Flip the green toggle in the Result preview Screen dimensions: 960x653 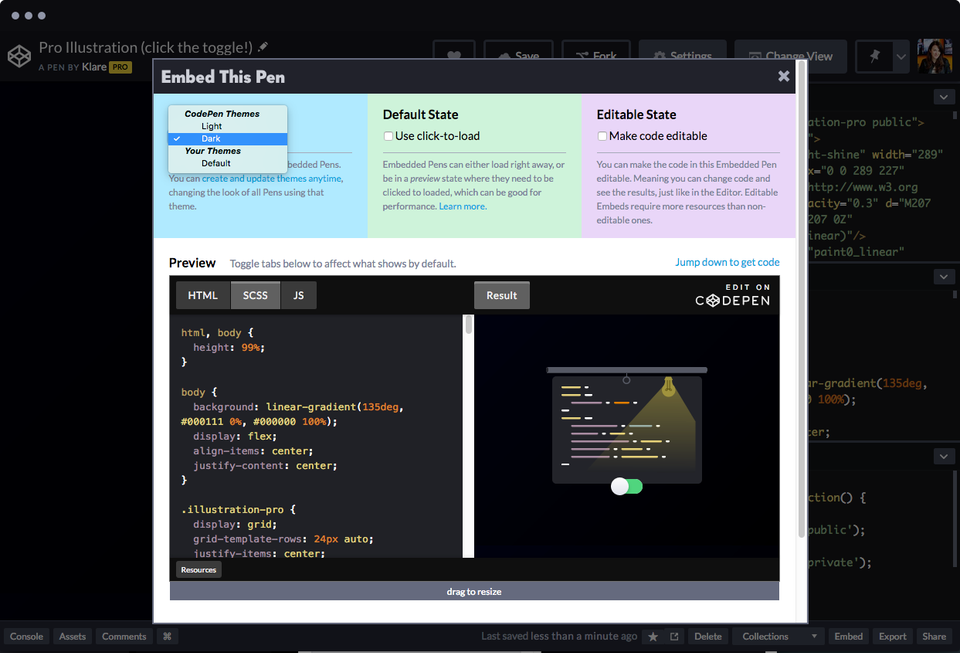coord(627,486)
